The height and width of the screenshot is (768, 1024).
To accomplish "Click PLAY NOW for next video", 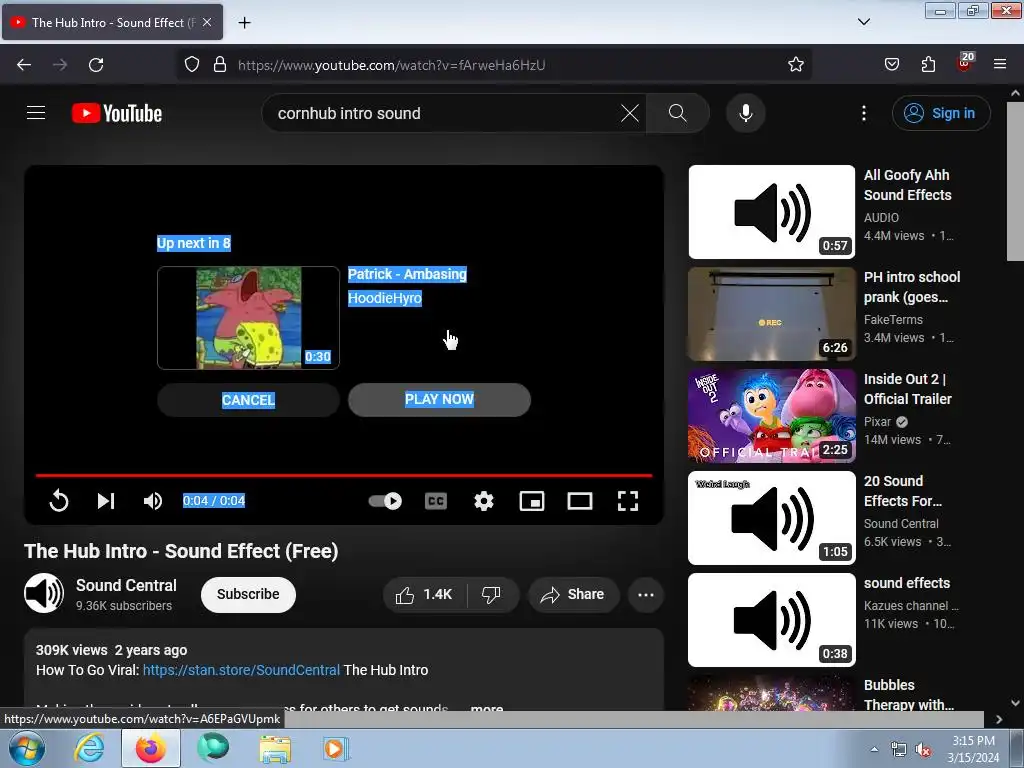I will pos(439,400).
